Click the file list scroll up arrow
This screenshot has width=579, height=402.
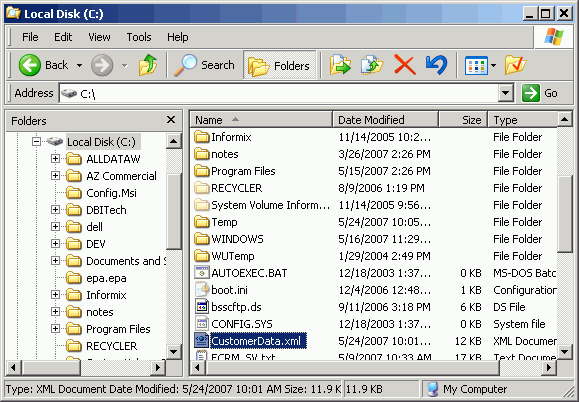click(x=565, y=119)
